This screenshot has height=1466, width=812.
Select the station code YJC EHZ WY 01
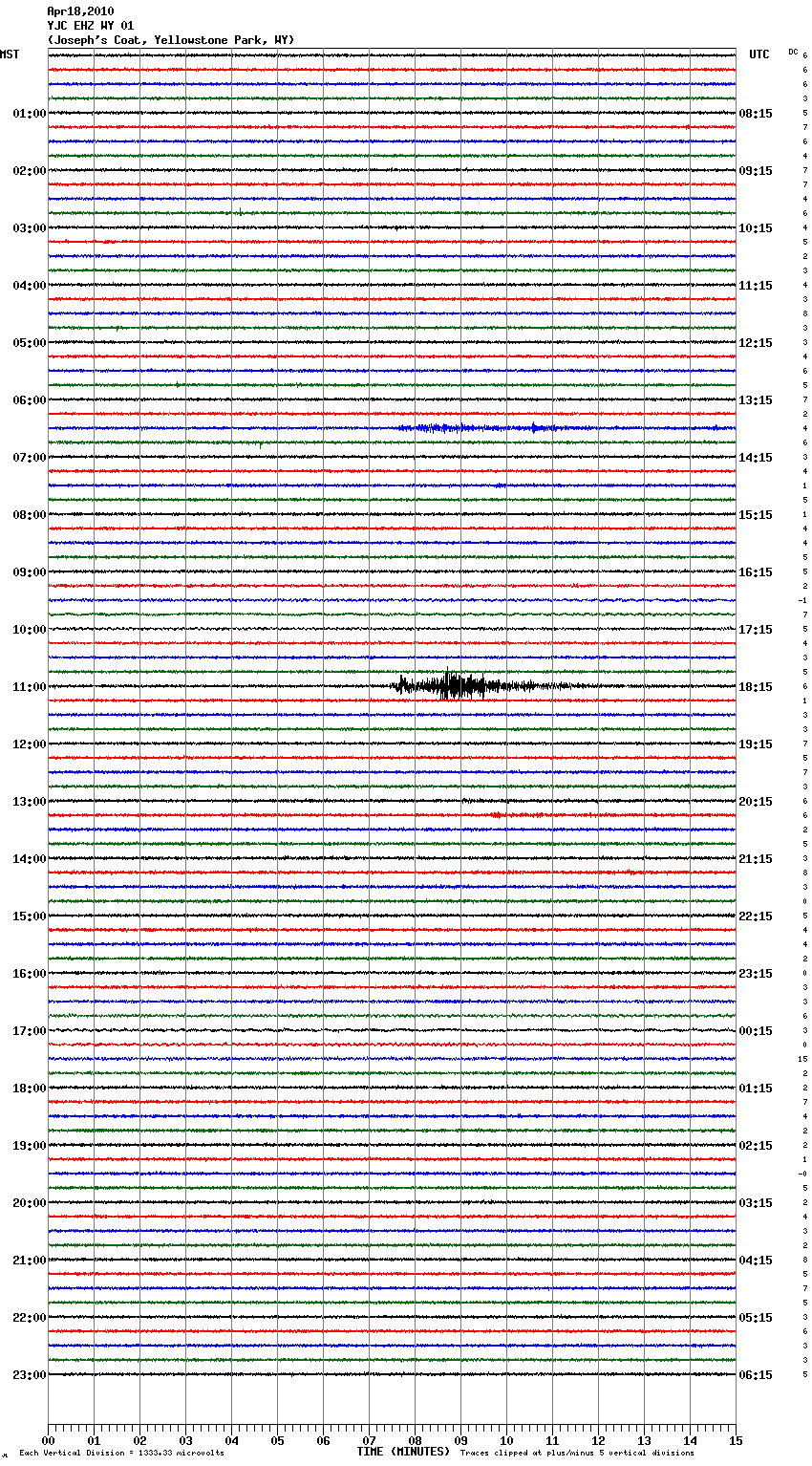click(90, 26)
